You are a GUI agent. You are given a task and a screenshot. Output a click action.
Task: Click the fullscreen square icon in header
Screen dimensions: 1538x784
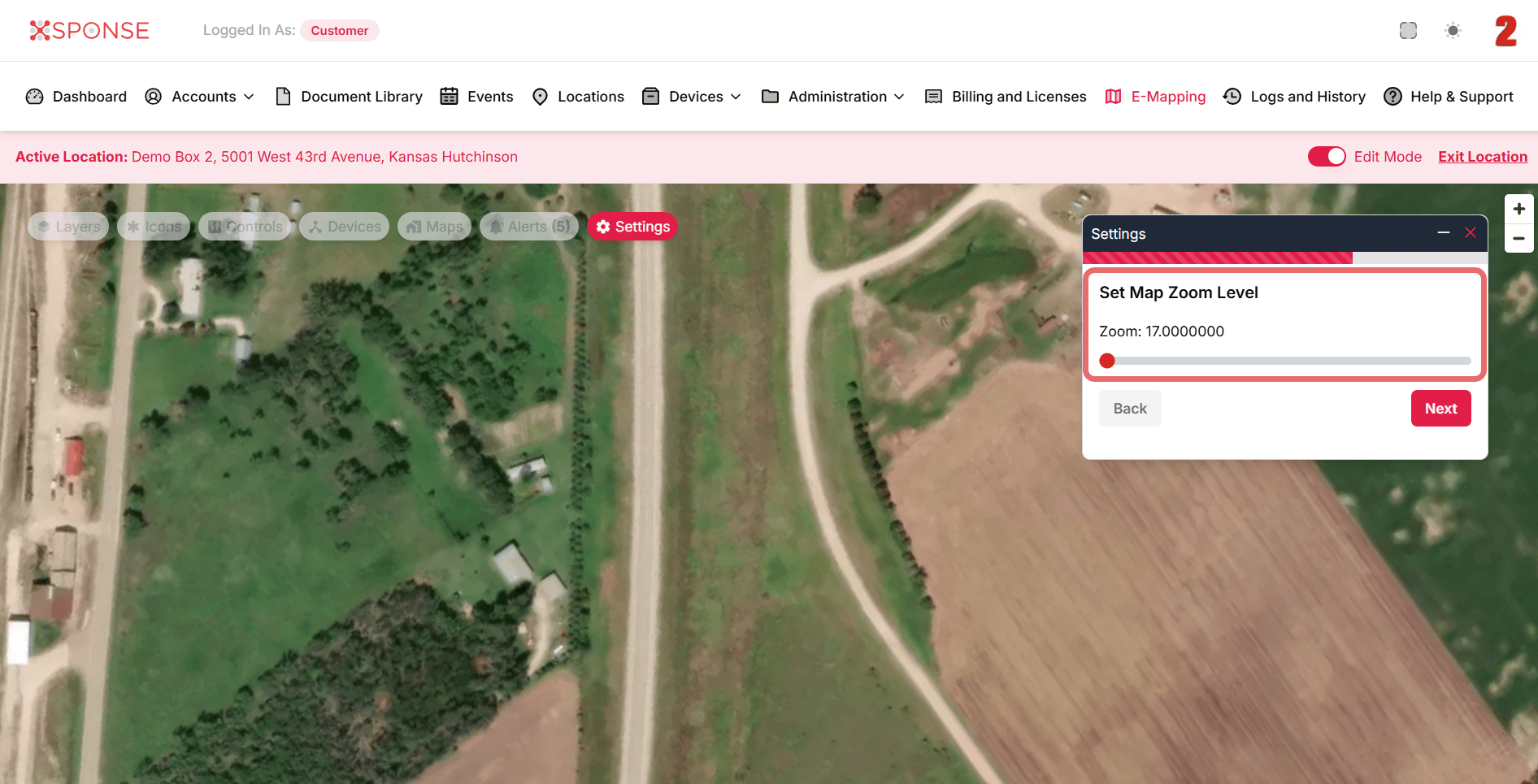(1408, 31)
